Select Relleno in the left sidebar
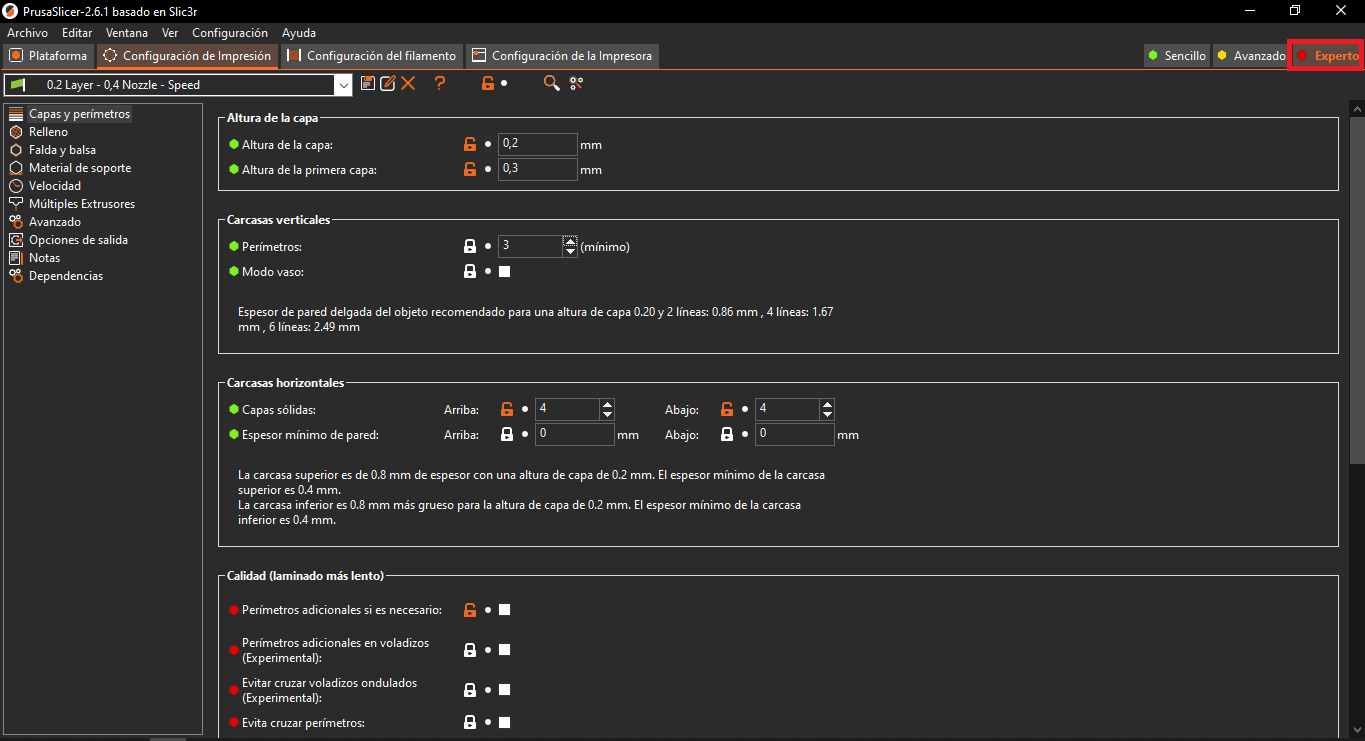 [x=48, y=132]
